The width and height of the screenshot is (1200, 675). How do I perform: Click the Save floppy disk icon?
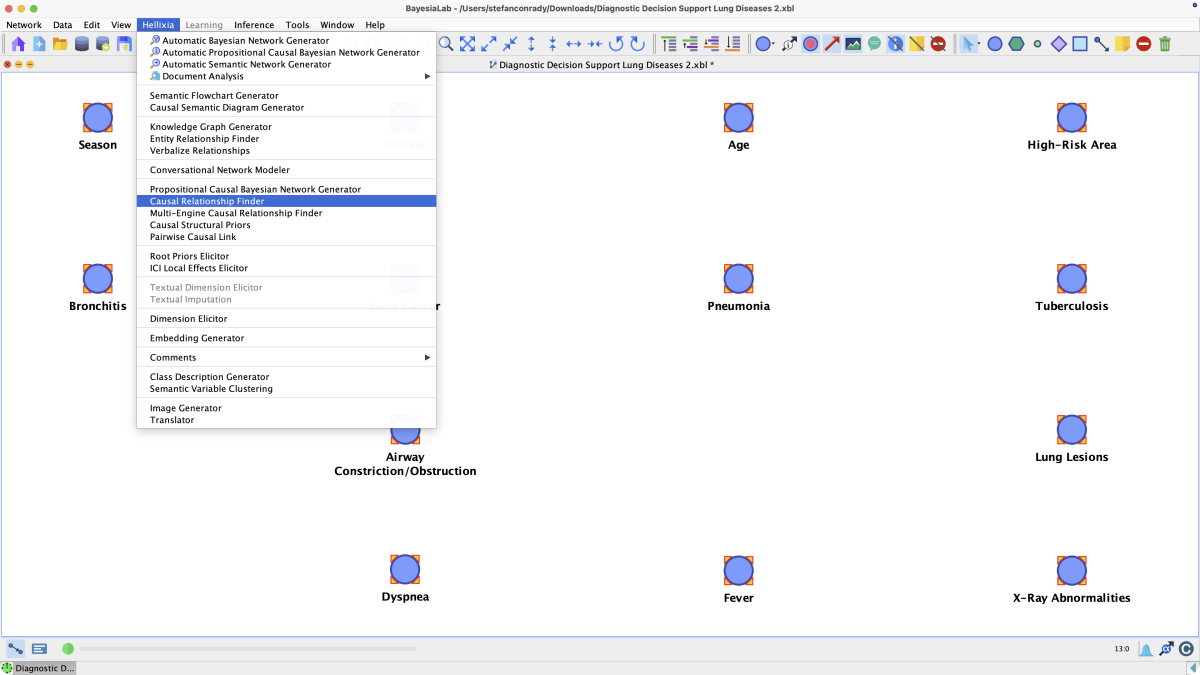124,44
